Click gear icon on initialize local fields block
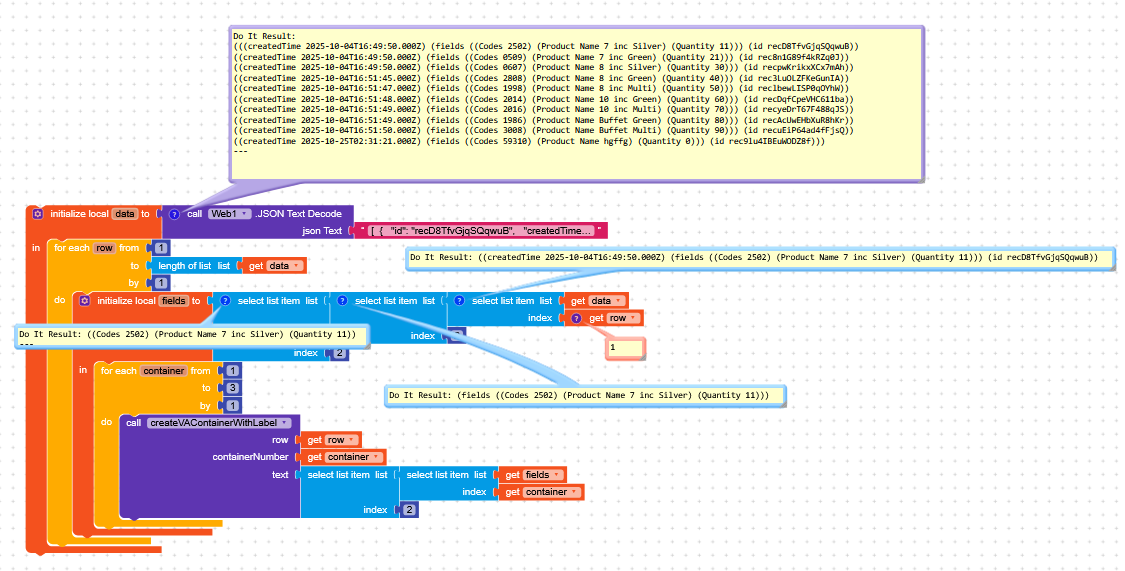The width and height of the screenshot is (1125, 571). 85,300
